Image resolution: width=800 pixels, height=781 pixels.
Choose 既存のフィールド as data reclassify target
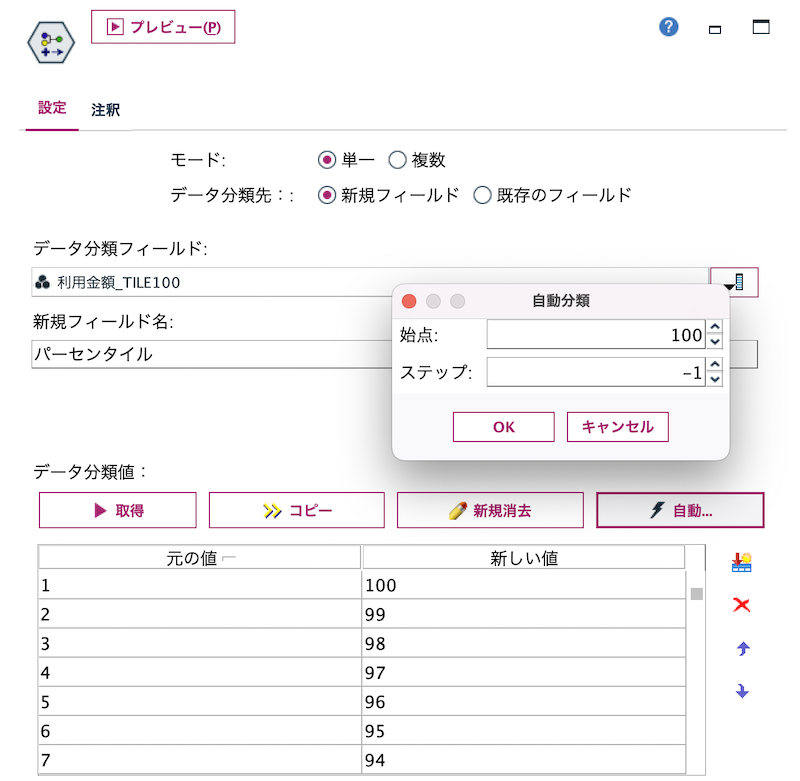(x=483, y=195)
